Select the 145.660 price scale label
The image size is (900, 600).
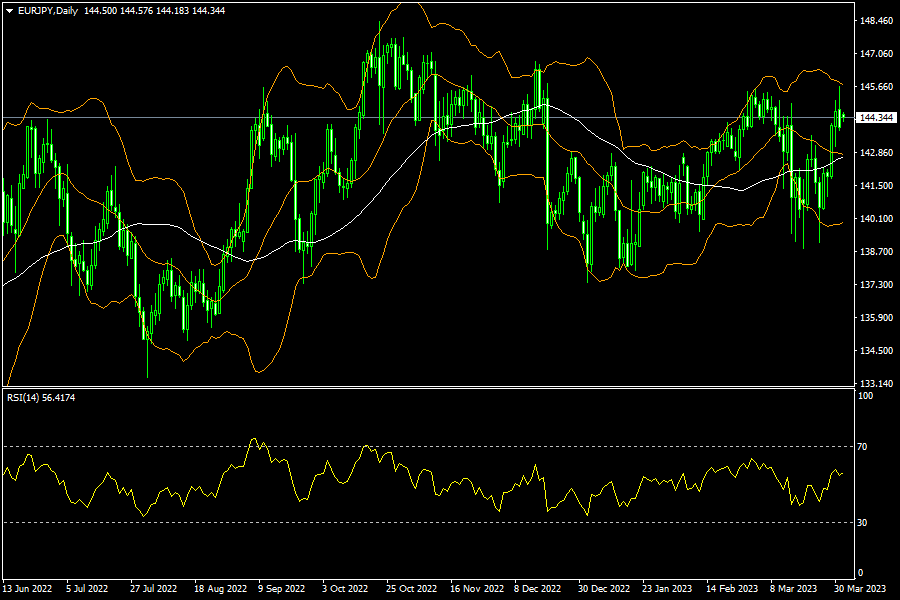click(x=876, y=87)
